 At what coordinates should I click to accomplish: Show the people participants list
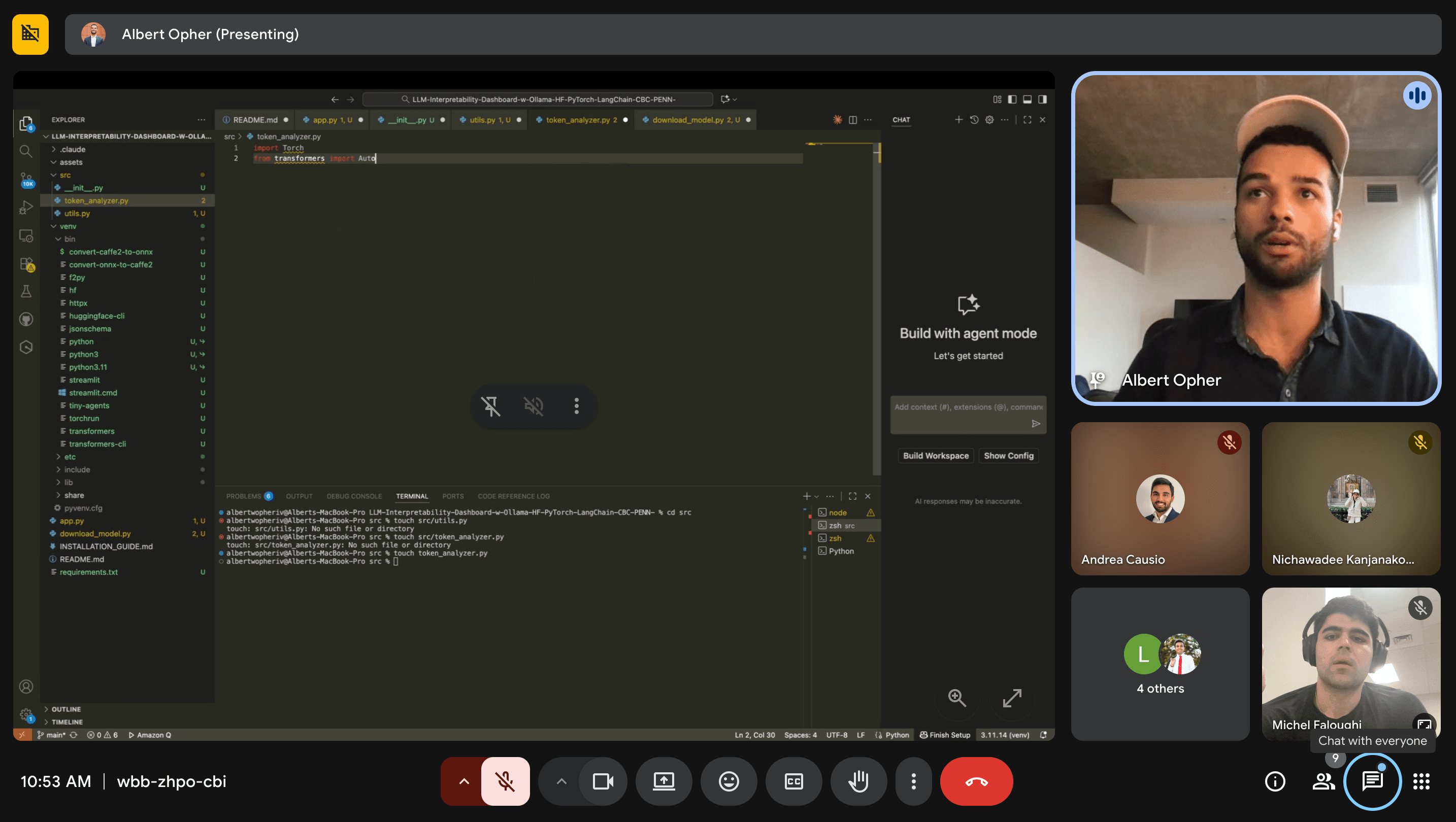coord(1323,781)
